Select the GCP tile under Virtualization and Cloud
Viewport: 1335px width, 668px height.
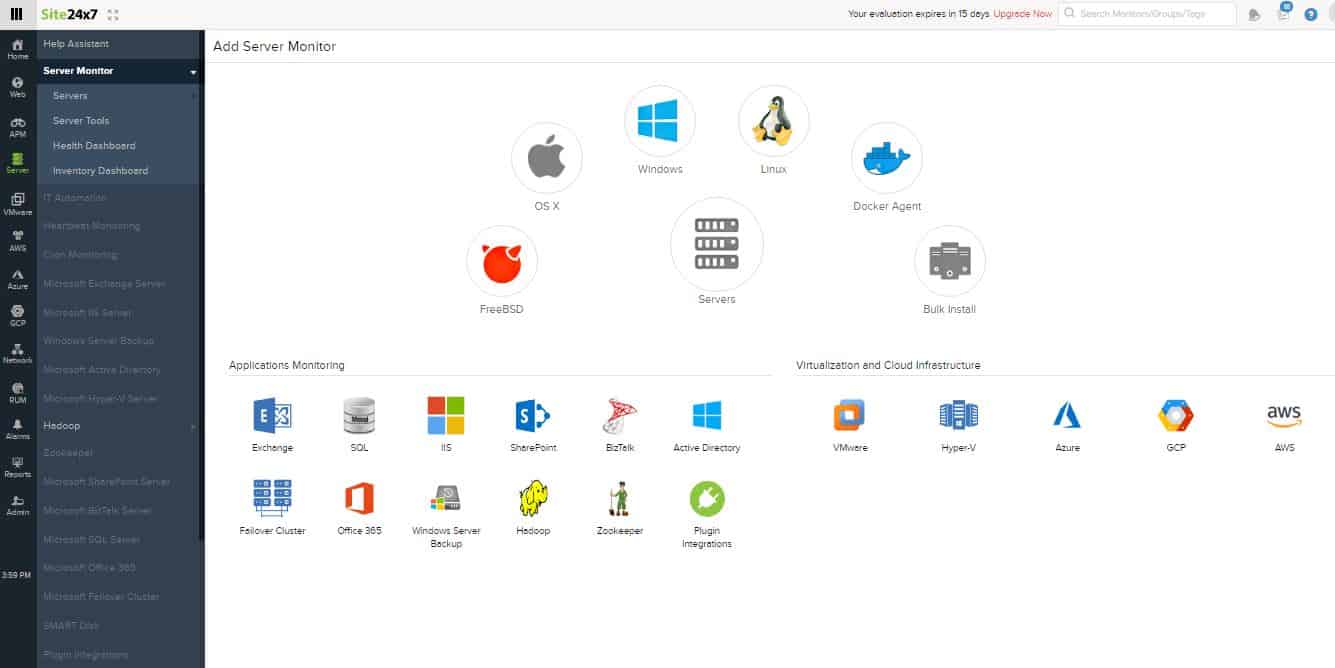click(1176, 415)
